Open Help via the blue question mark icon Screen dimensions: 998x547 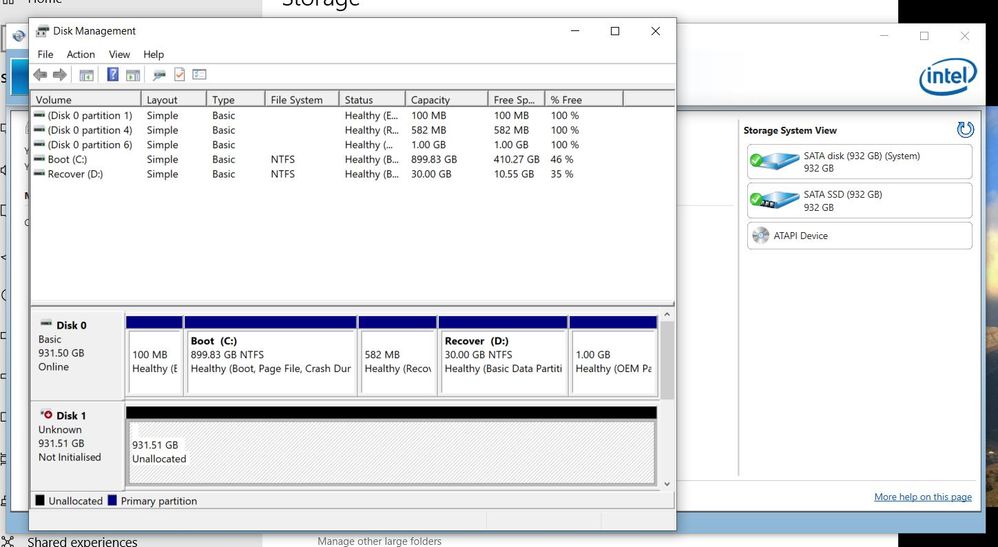coord(113,75)
